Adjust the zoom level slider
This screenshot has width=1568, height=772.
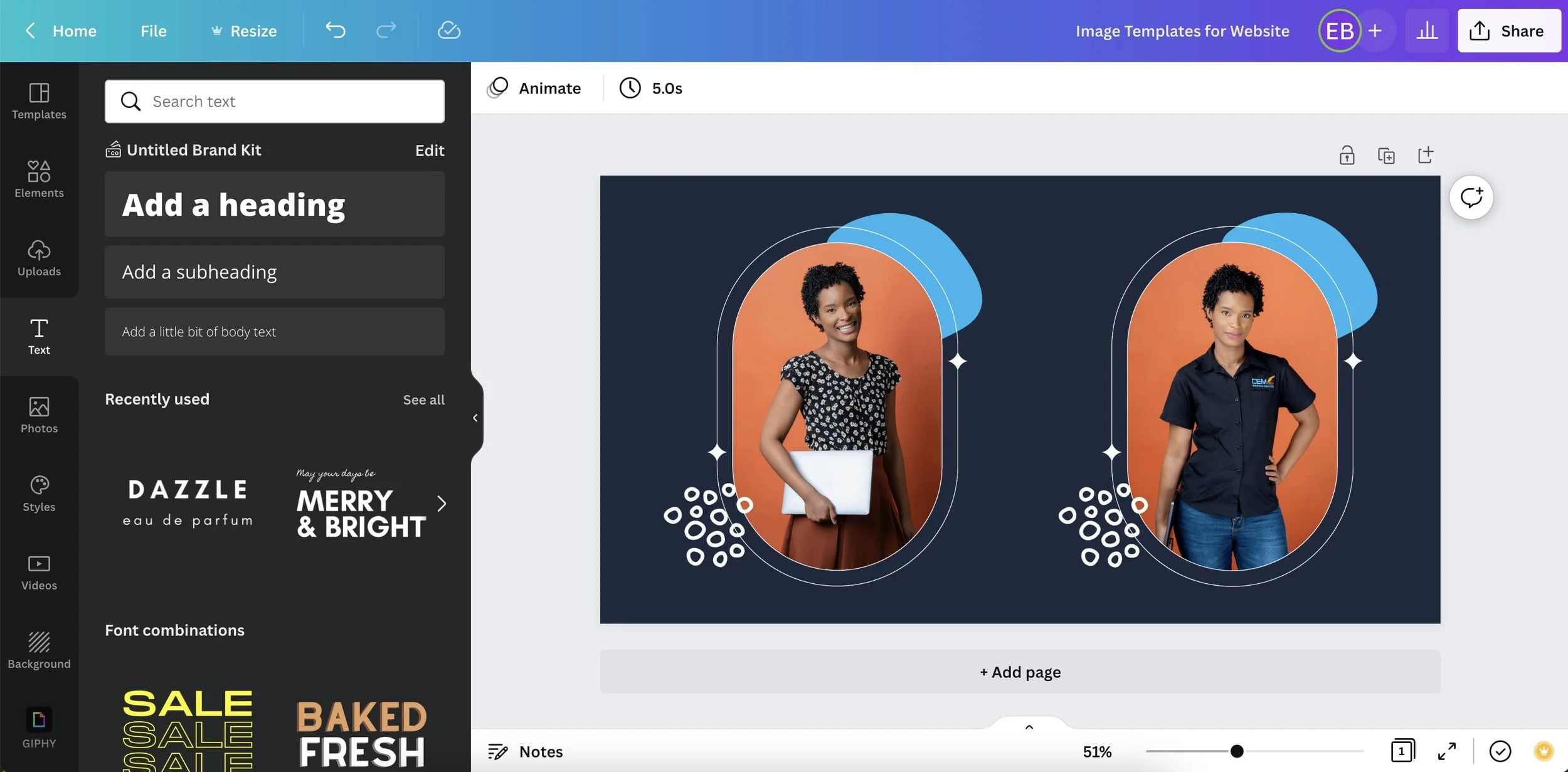(1236, 751)
